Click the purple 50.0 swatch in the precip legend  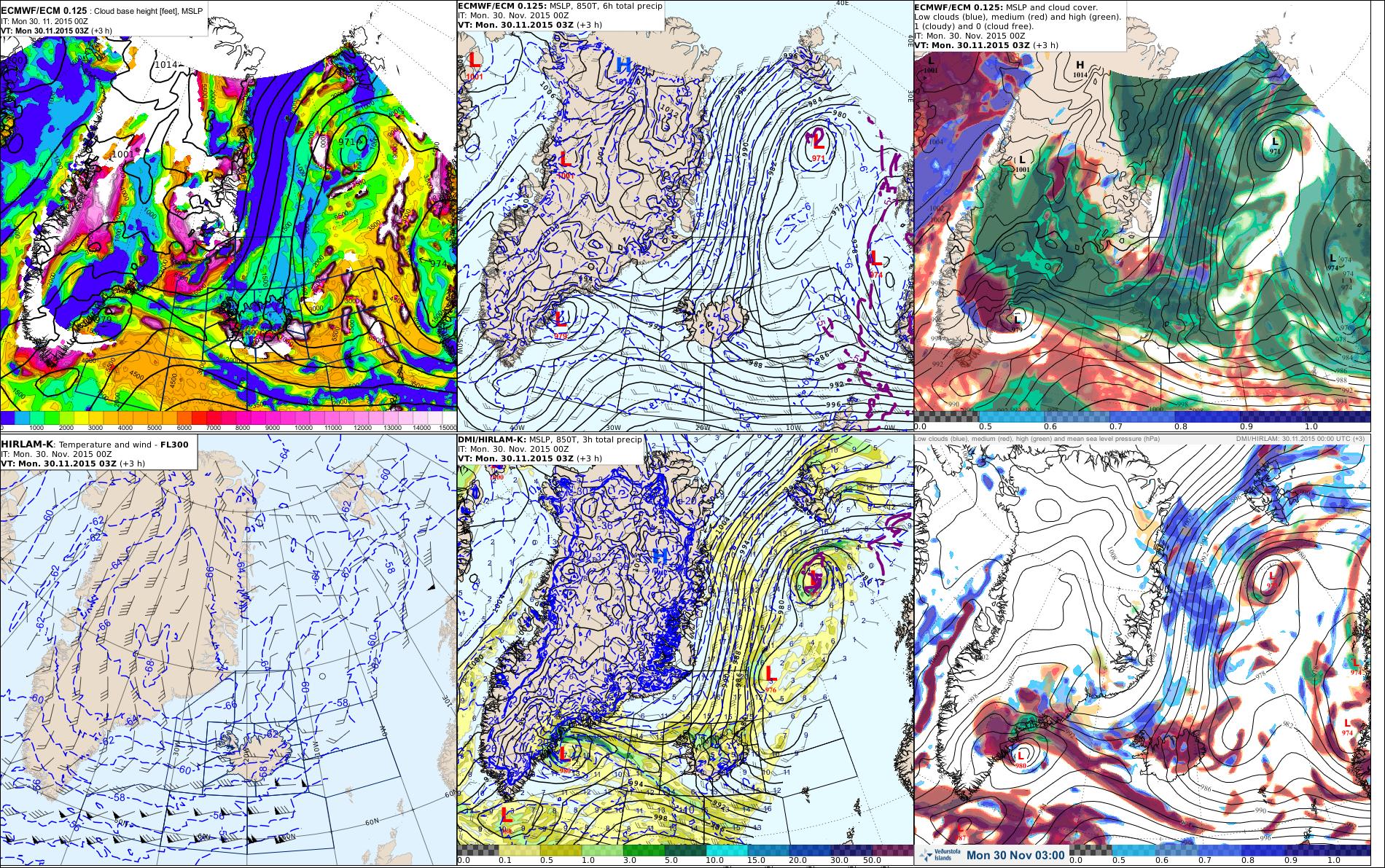[x=892, y=850]
